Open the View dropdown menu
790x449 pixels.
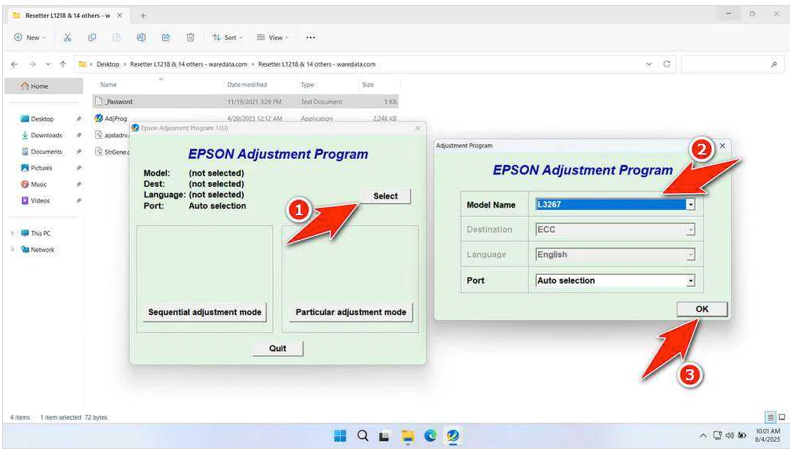click(x=272, y=37)
